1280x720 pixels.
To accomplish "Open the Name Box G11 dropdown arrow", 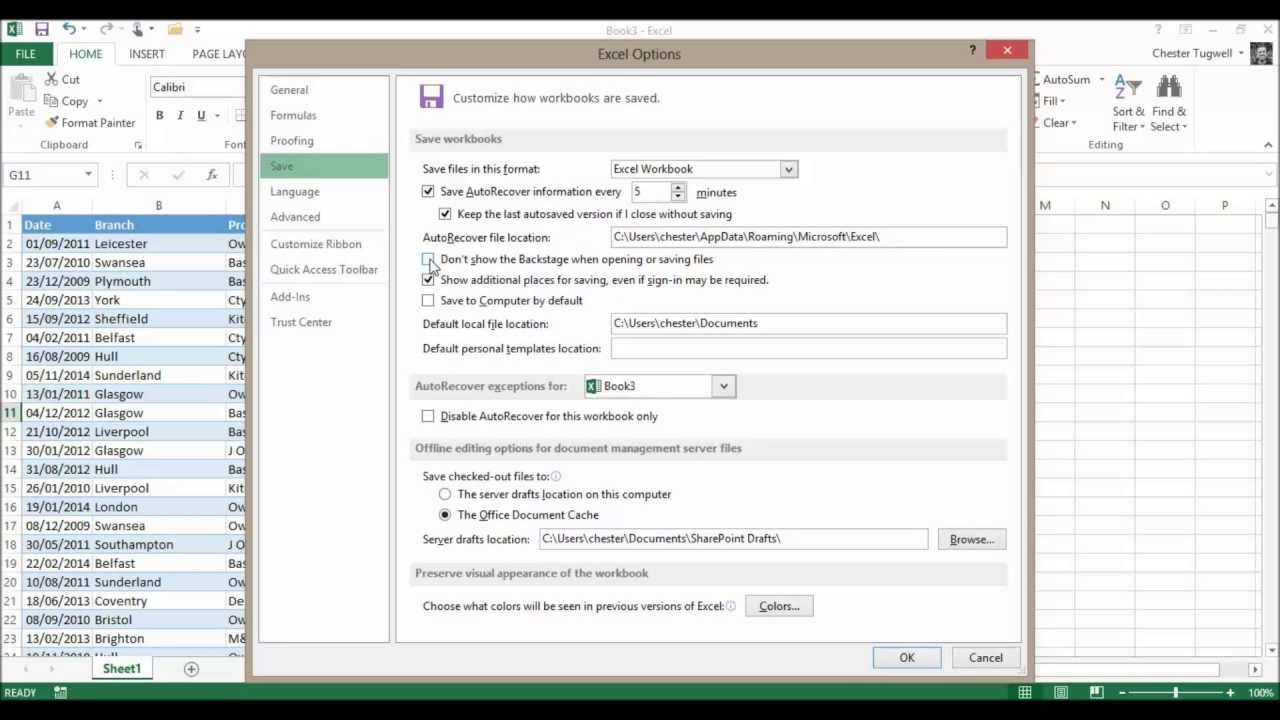I will pos(88,175).
